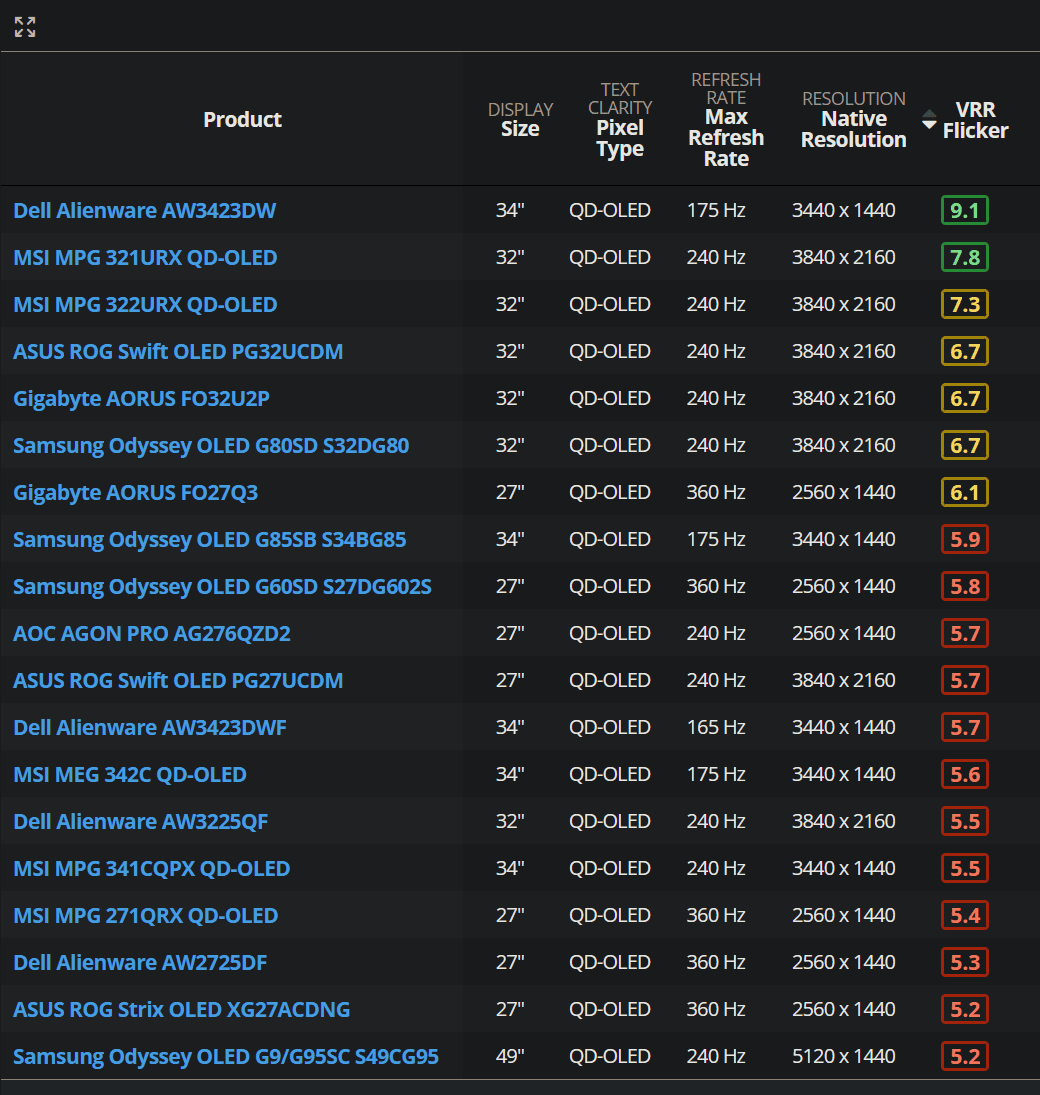Screen dimensions: 1040x1095
Task: Click the 5.8 VRR Flicker score
Action: 965,587
